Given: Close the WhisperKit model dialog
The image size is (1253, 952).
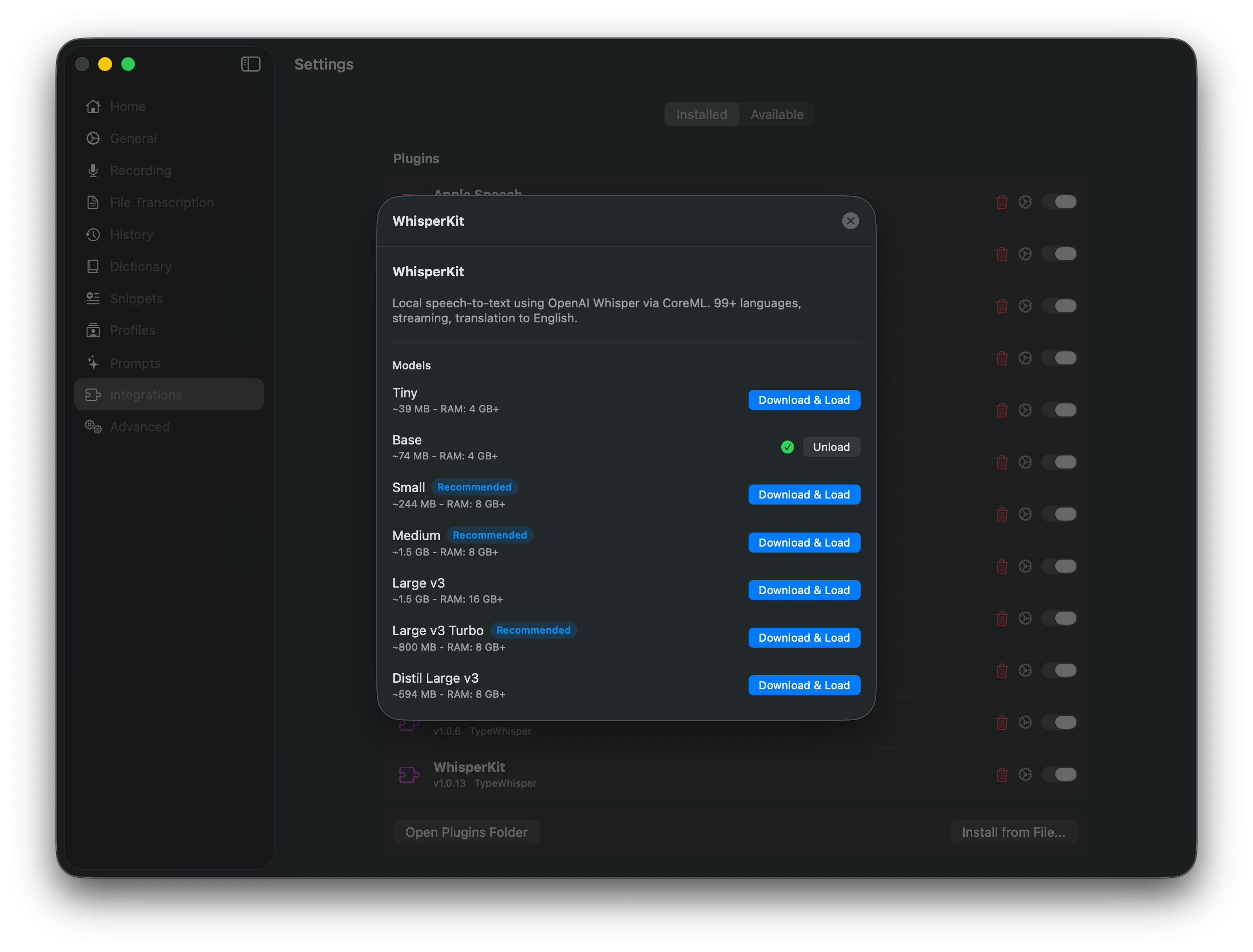Looking at the screenshot, I should (850, 220).
